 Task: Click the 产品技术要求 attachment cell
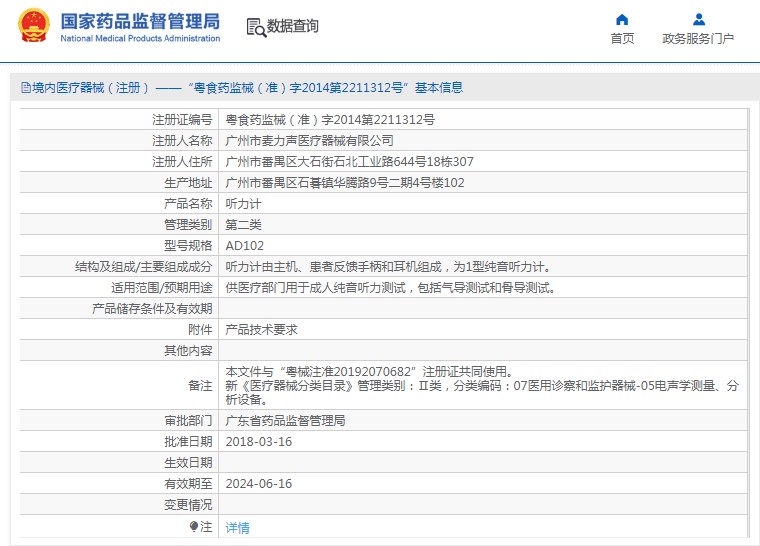[261, 329]
